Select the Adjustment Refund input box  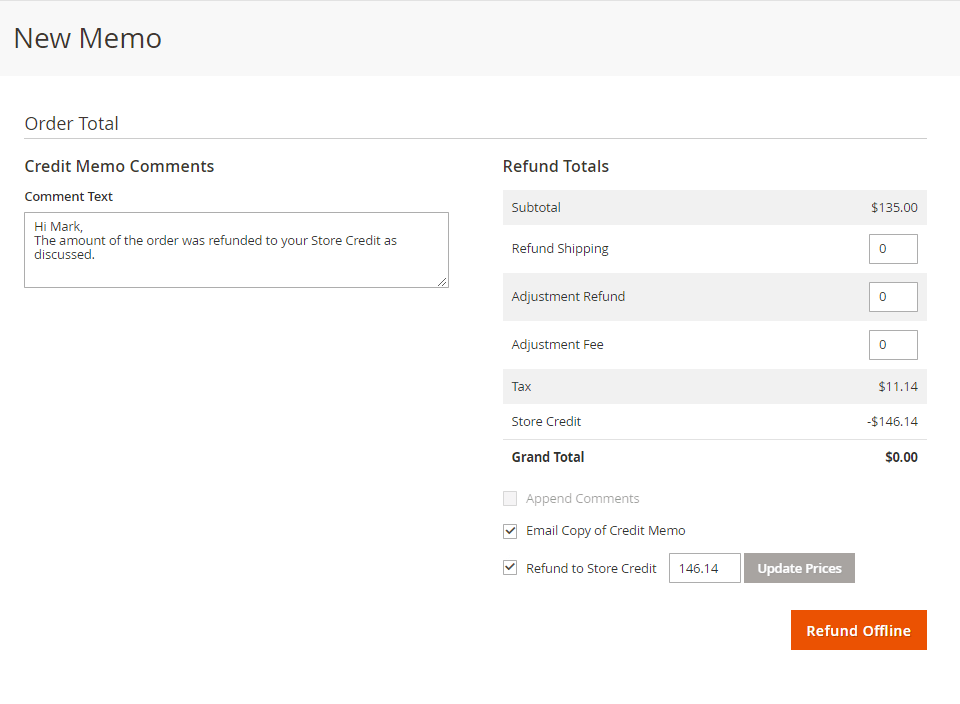[892, 297]
